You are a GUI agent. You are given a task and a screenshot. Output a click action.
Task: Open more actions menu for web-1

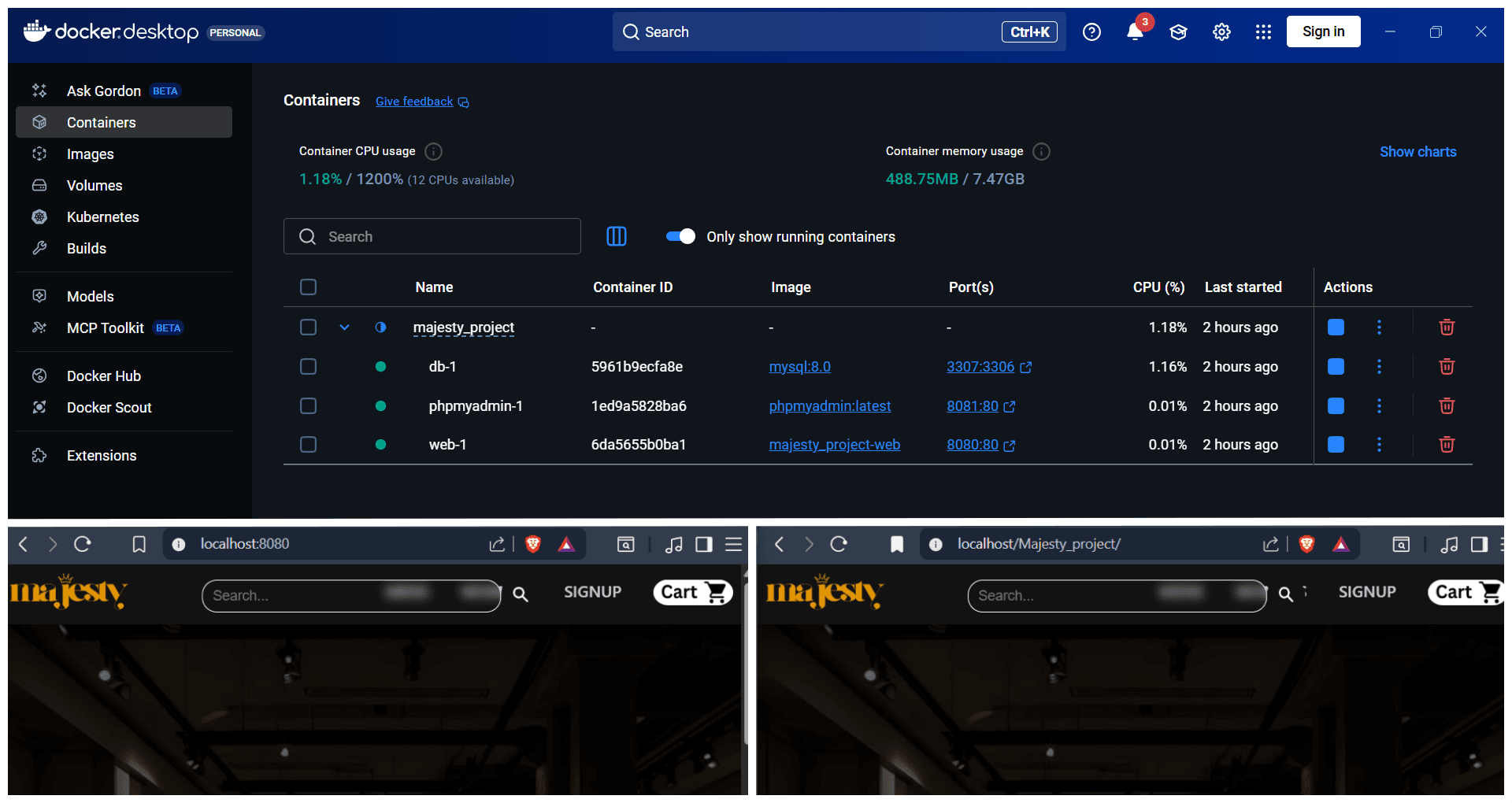point(1379,445)
